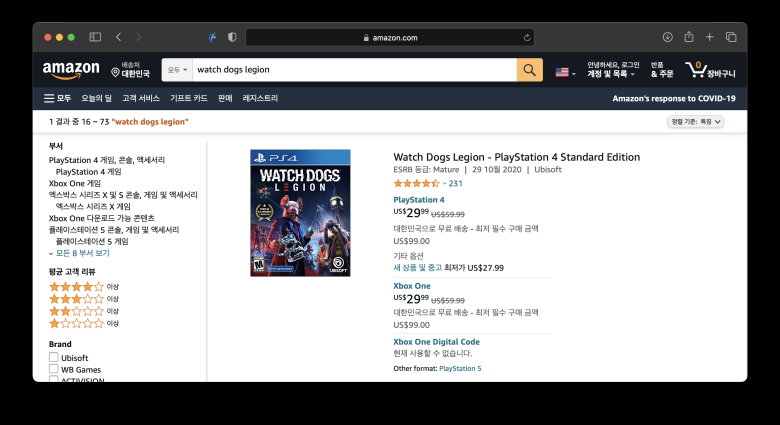Expand the 계정 및 목록 account menu
The height and width of the screenshot is (425, 780).
pyautogui.click(x=613, y=70)
